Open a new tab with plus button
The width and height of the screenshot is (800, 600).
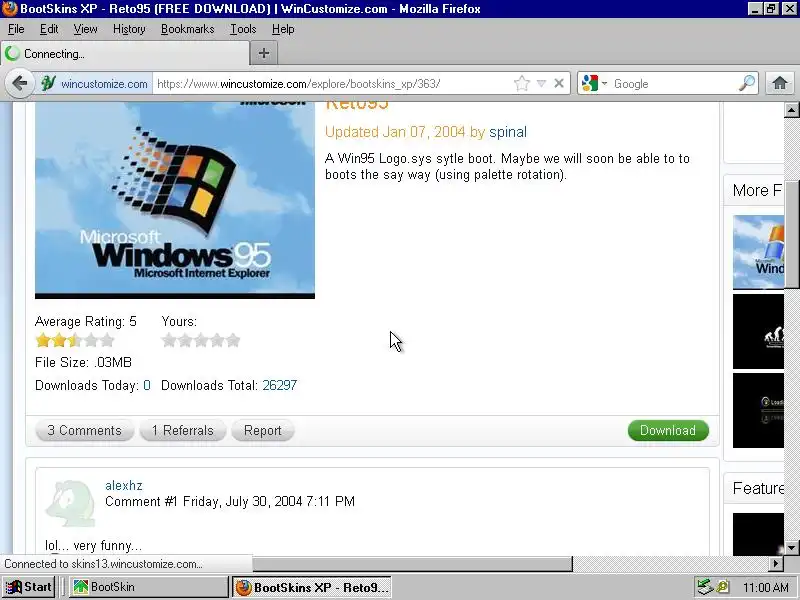click(264, 53)
